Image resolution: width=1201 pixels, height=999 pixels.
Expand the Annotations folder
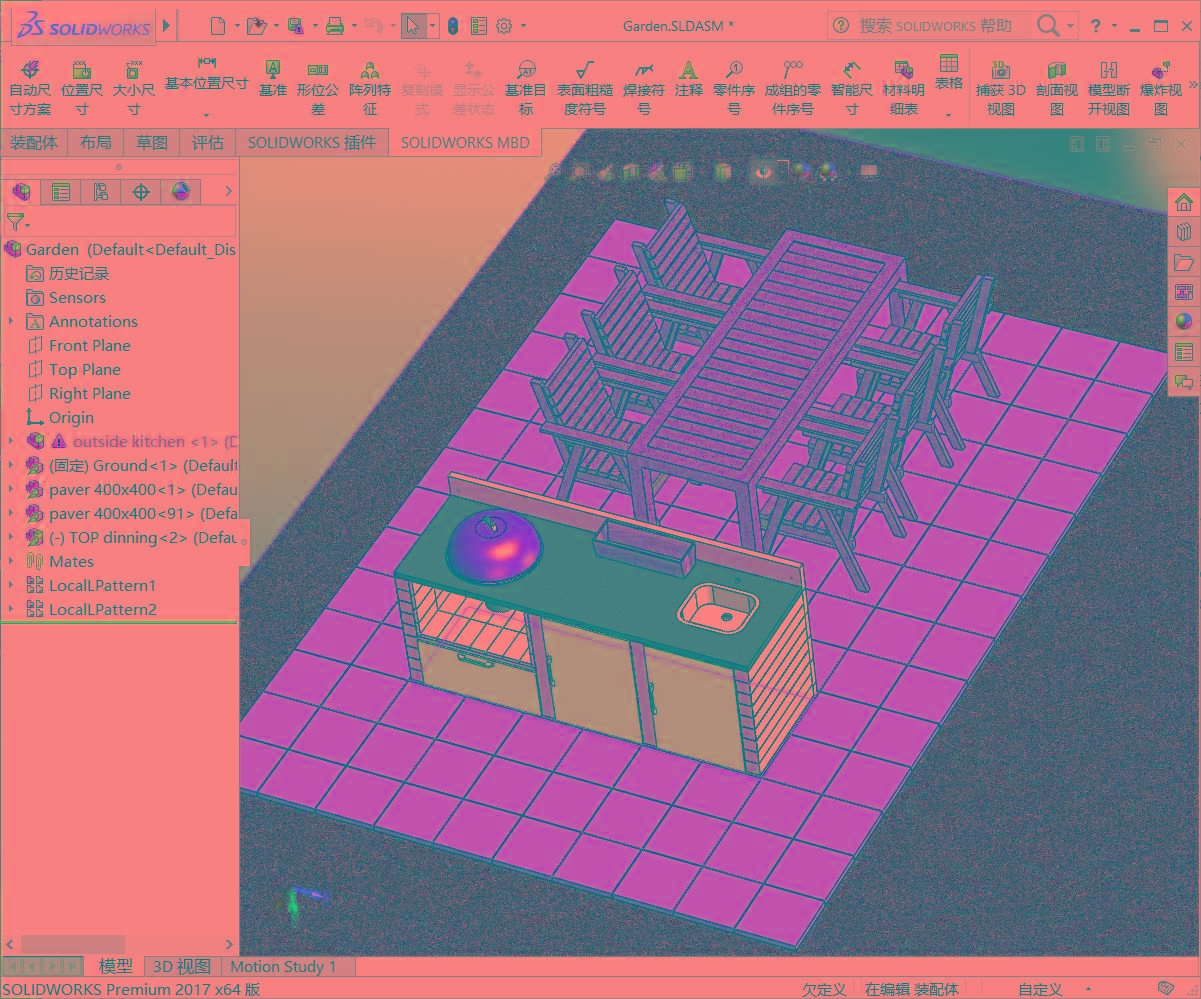coord(11,321)
